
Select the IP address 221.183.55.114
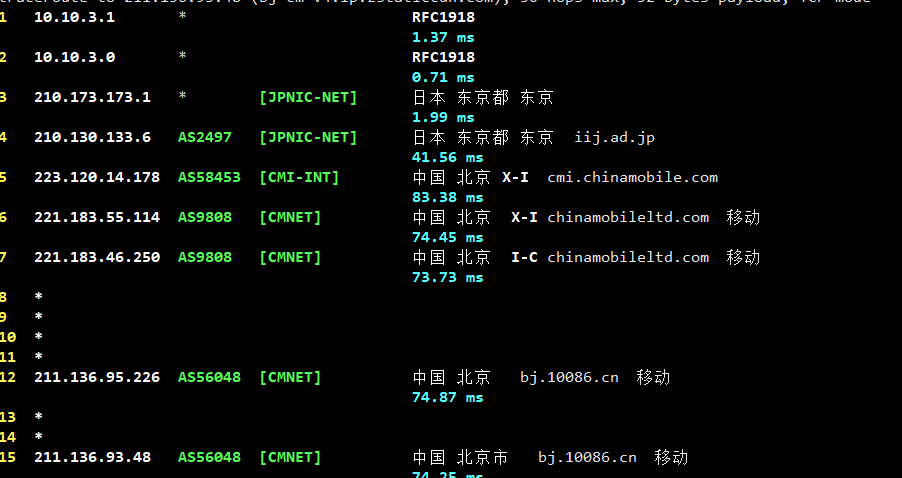click(x=97, y=217)
